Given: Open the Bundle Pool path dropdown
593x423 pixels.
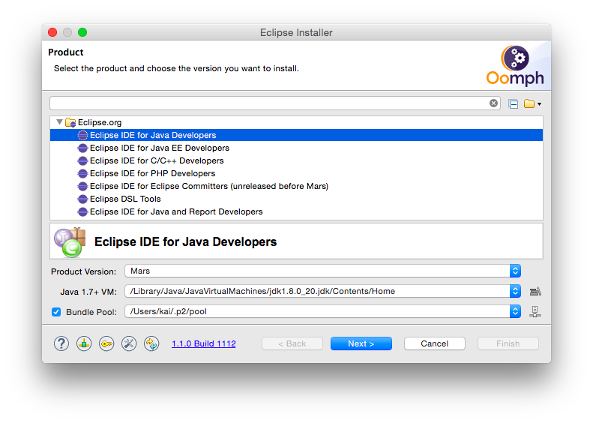Looking at the screenshot, I should 323,311.
